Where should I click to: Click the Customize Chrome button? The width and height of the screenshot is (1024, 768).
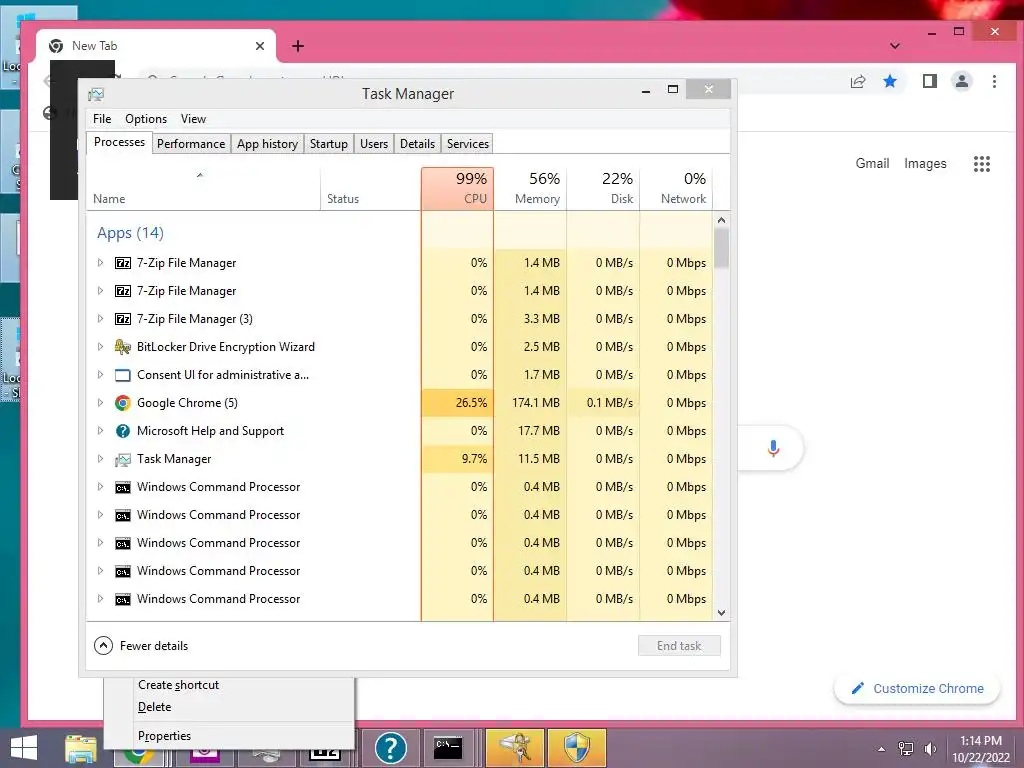tap(917, 688)
